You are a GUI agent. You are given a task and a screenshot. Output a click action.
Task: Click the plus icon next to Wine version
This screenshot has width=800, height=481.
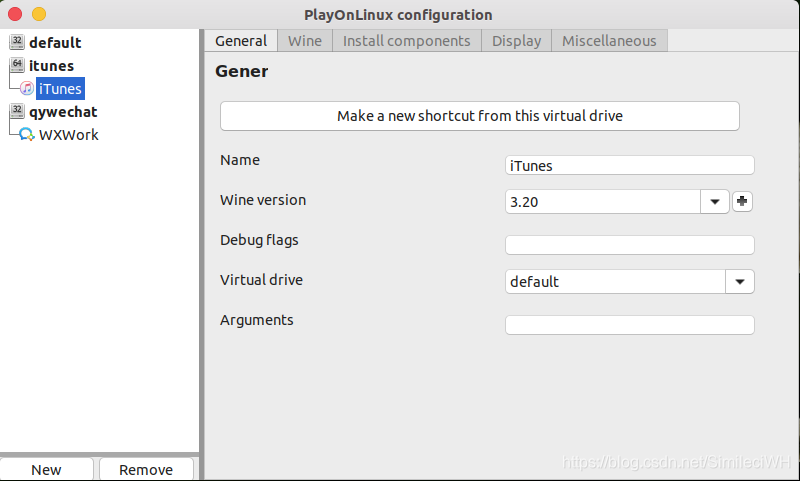pyautogui.click(x=742, y=201)
